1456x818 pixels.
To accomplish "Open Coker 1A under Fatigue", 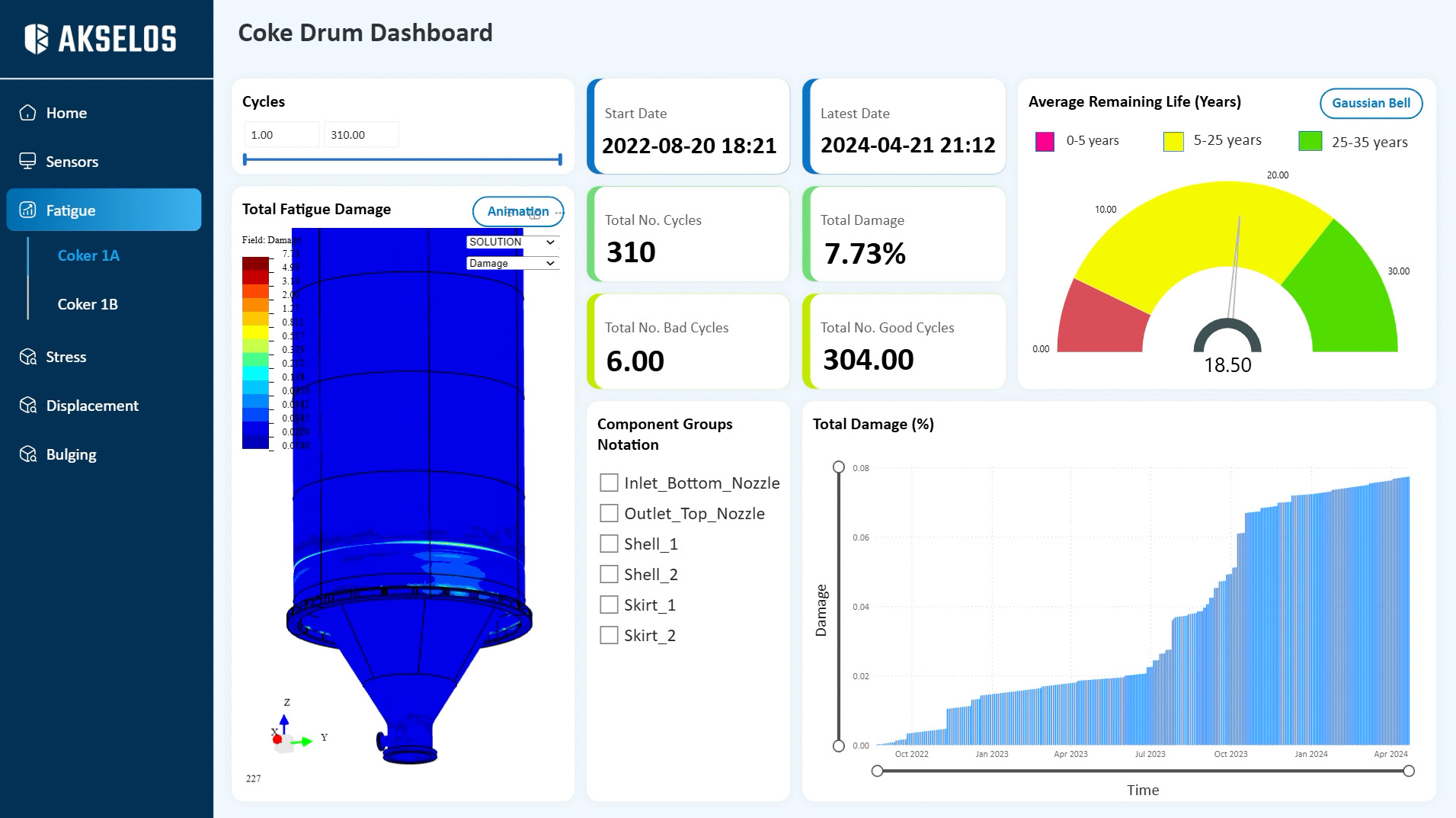I will (88, 255).
